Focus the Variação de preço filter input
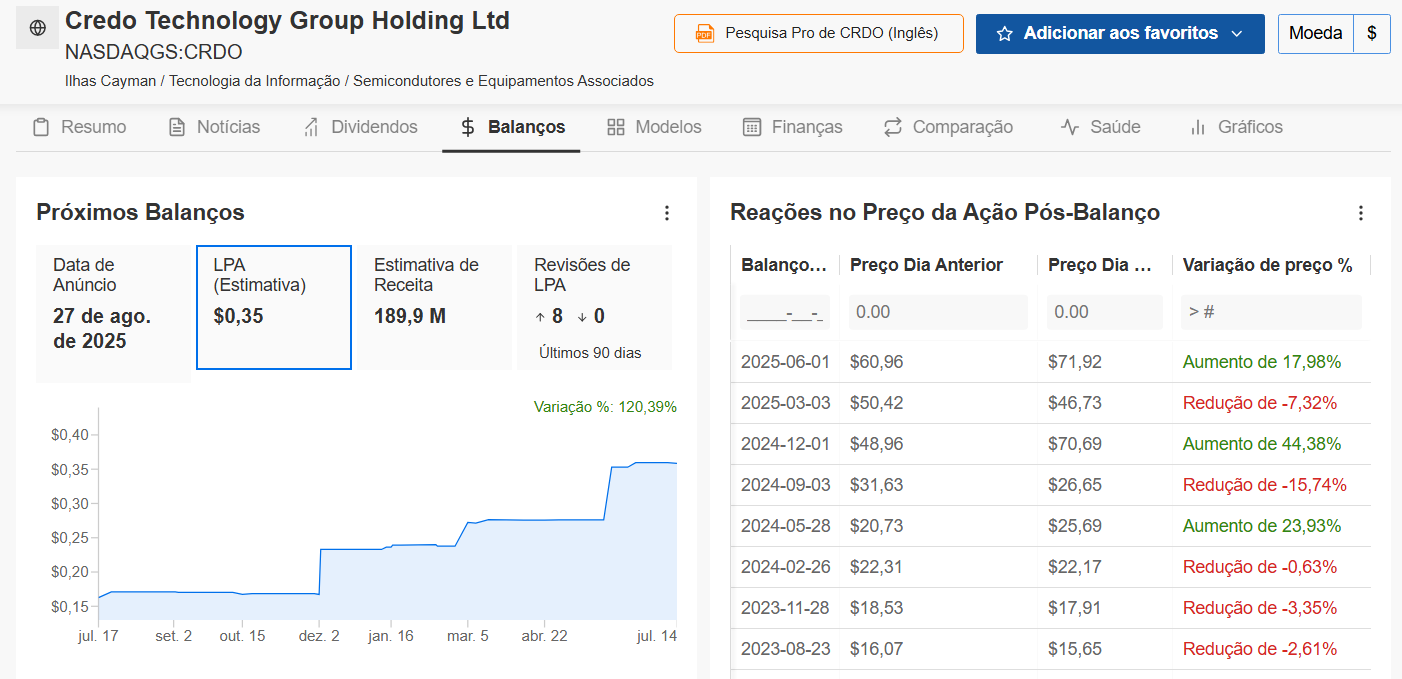Screen dimensions: 1402x679 [x=1271, y=312]
